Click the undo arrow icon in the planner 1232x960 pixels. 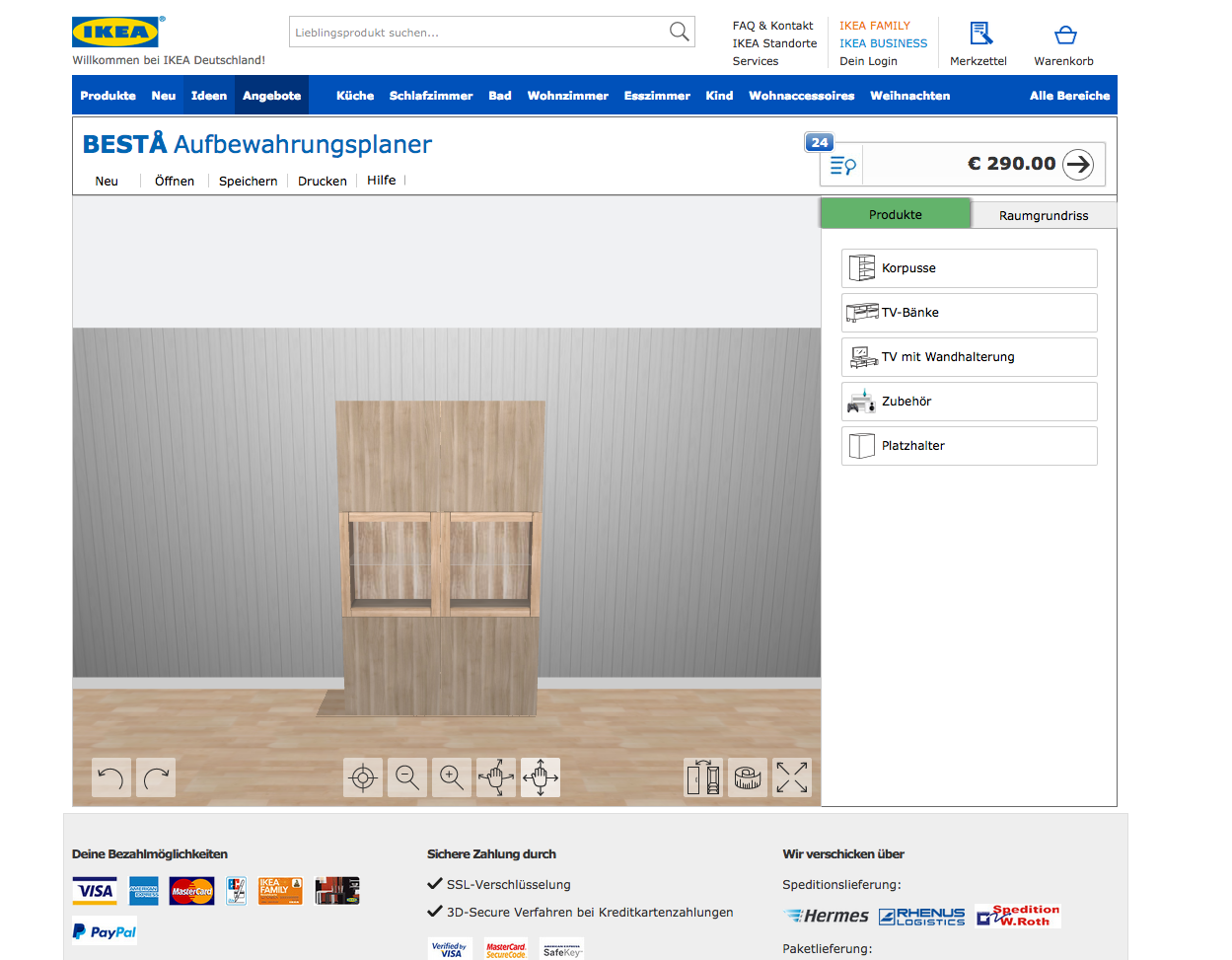coord(111,777)
